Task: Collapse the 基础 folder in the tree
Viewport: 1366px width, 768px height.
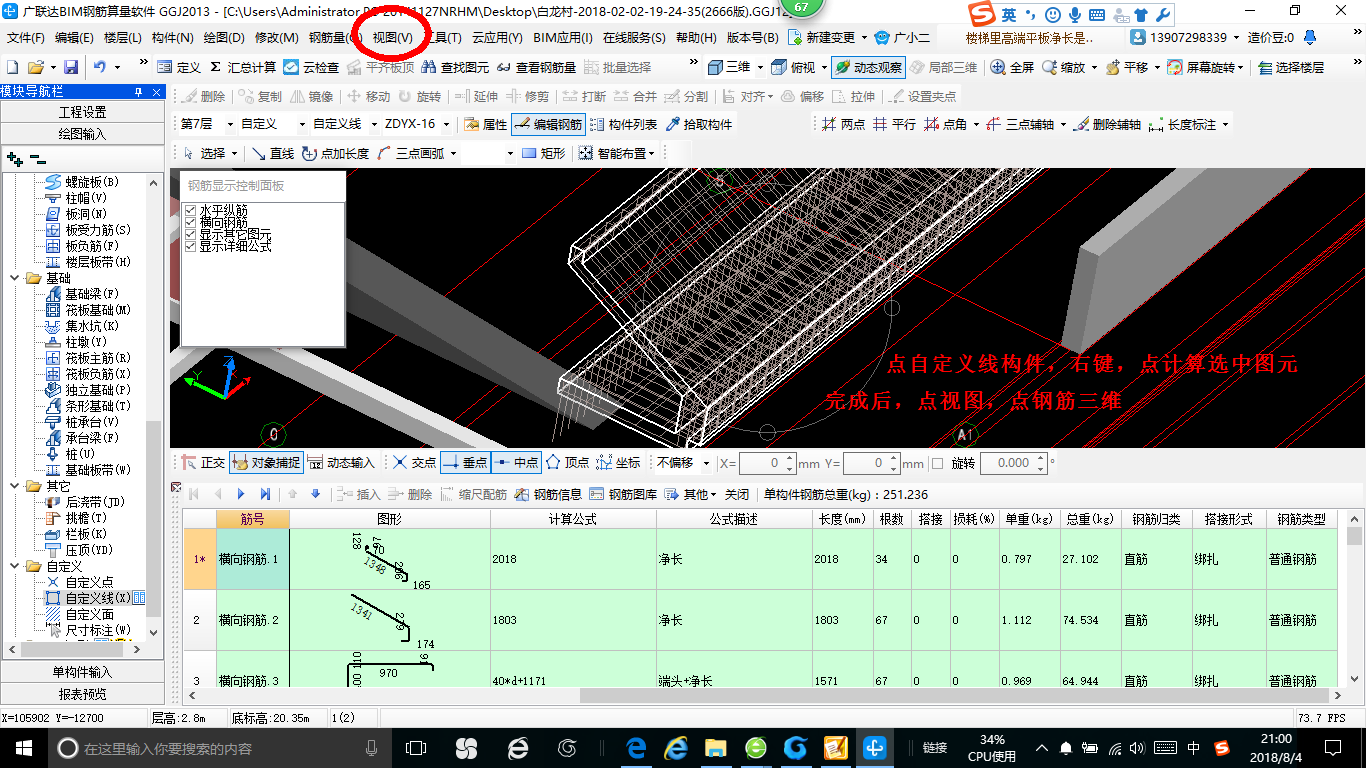Action: [14, 278]
